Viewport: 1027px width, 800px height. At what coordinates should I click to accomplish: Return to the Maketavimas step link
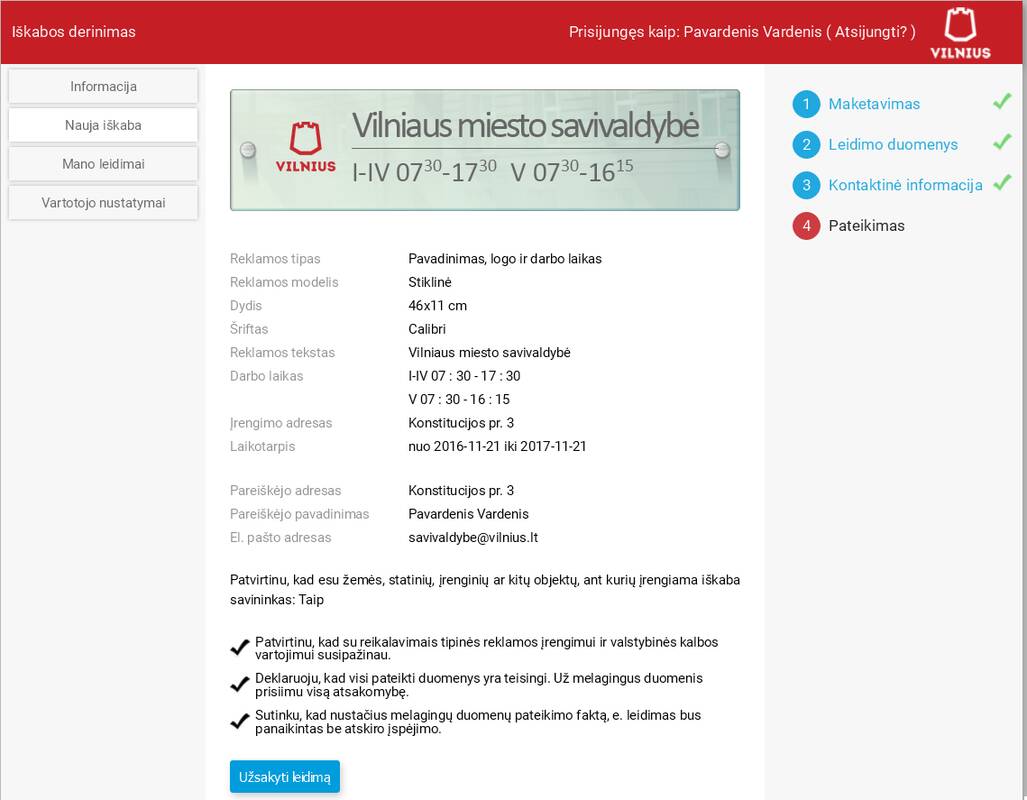point(874,104)
